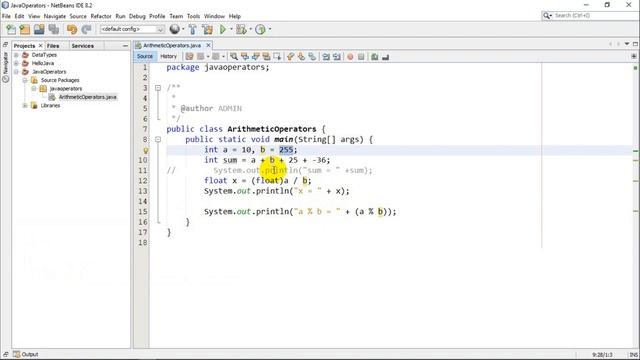Collapse the Javadoc comment fold on line 3
Viewport: 640px width, 360px height.
coord(158,88)
